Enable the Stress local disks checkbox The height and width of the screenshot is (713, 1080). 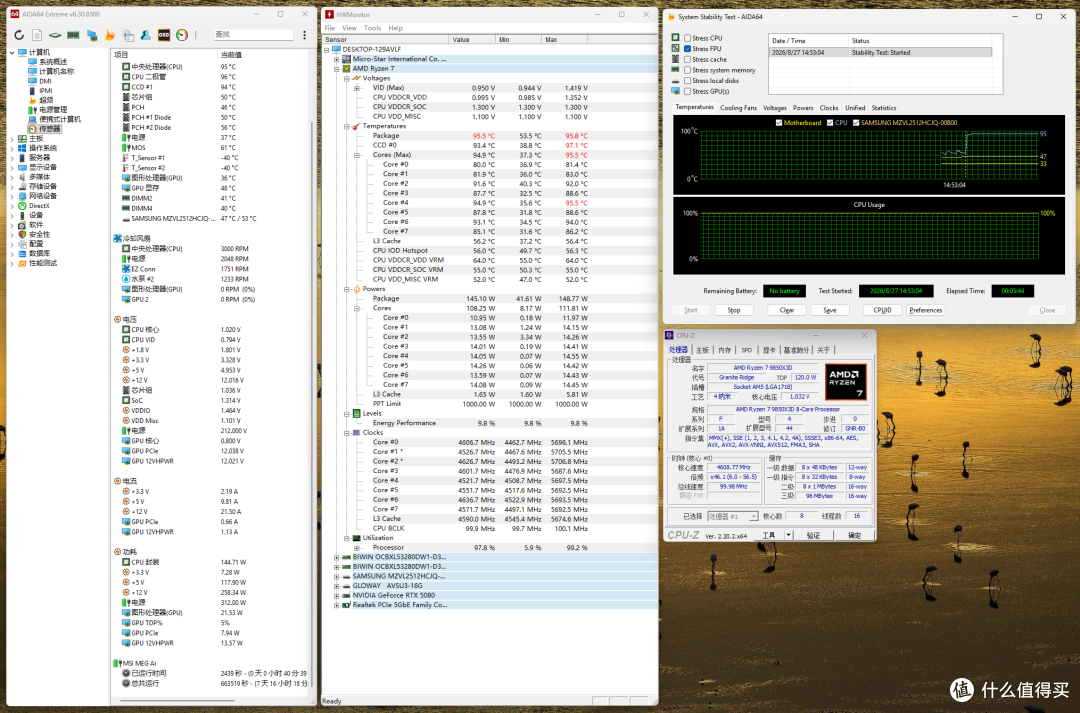[x=687, y=81]
